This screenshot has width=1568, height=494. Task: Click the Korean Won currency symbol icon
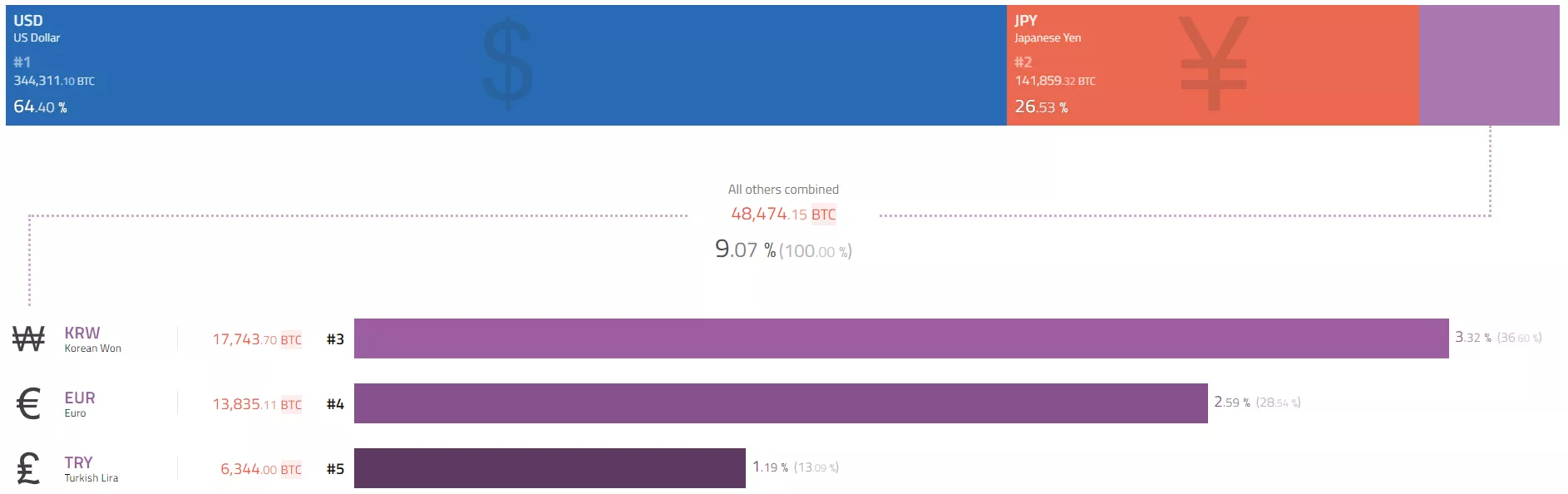[28, 338]
